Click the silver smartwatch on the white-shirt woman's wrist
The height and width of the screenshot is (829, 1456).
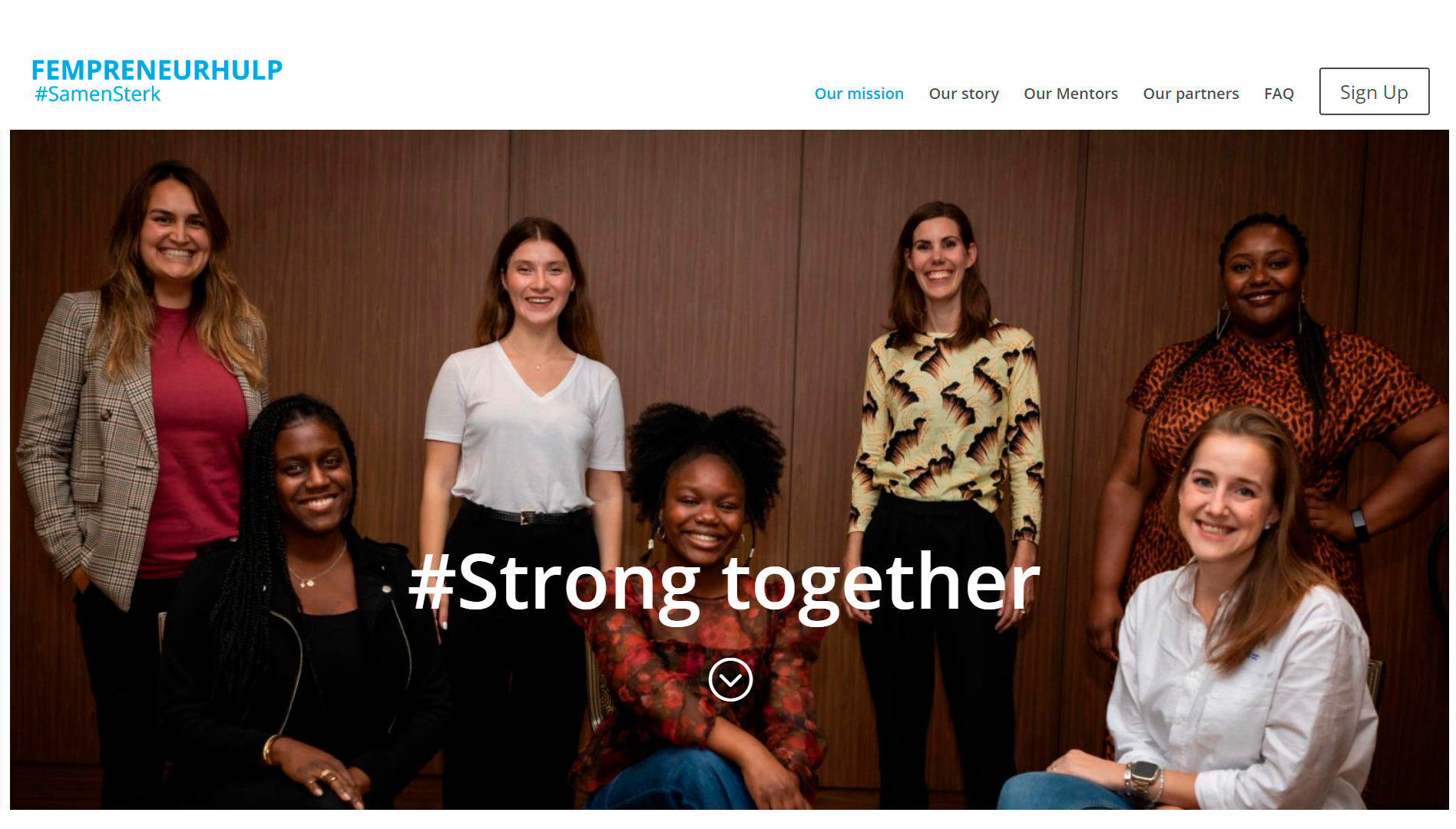pyautogui.click(x=1142, y=778)
